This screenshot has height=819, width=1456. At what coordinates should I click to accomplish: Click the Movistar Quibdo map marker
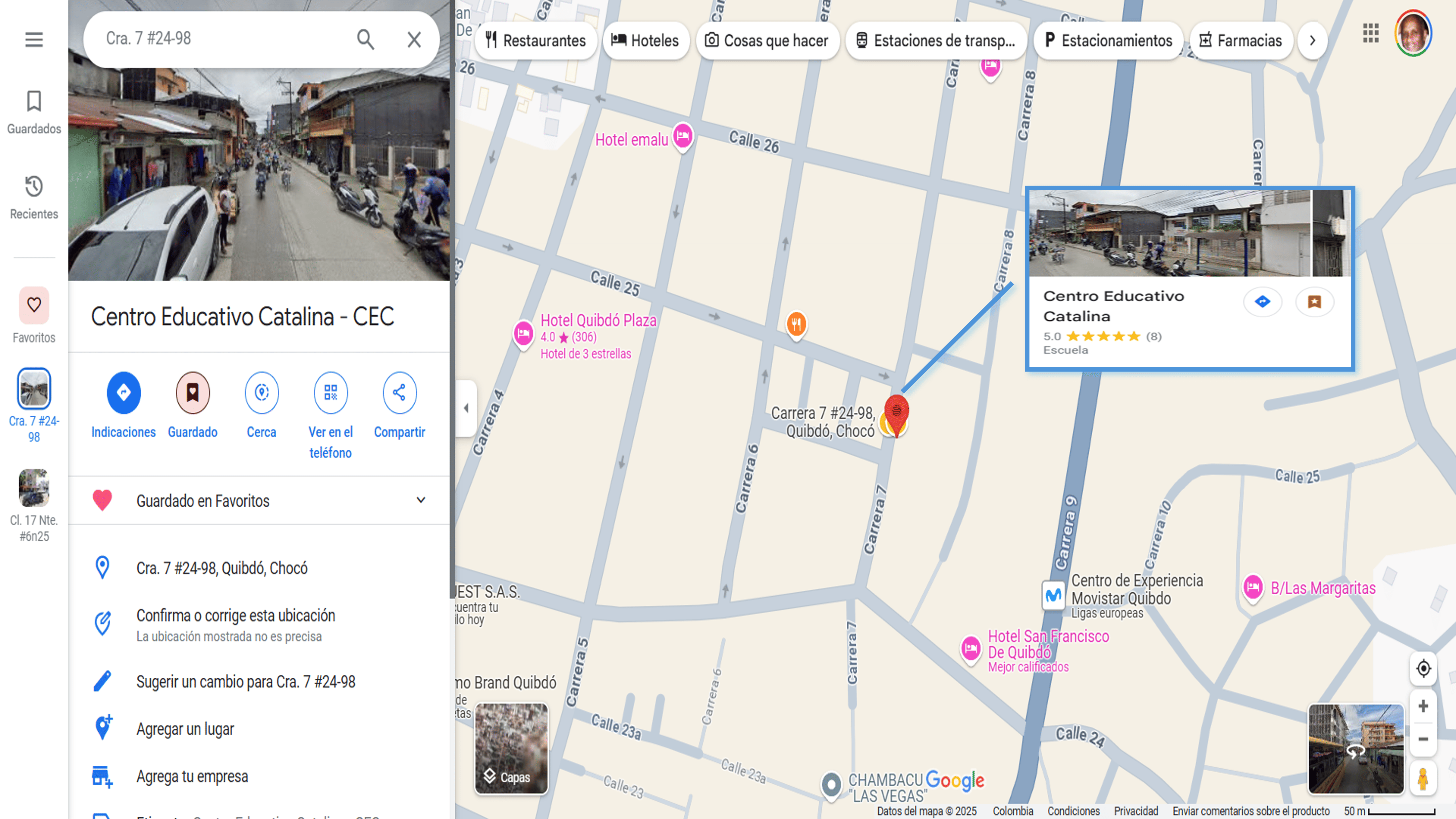coord(1054,595)
